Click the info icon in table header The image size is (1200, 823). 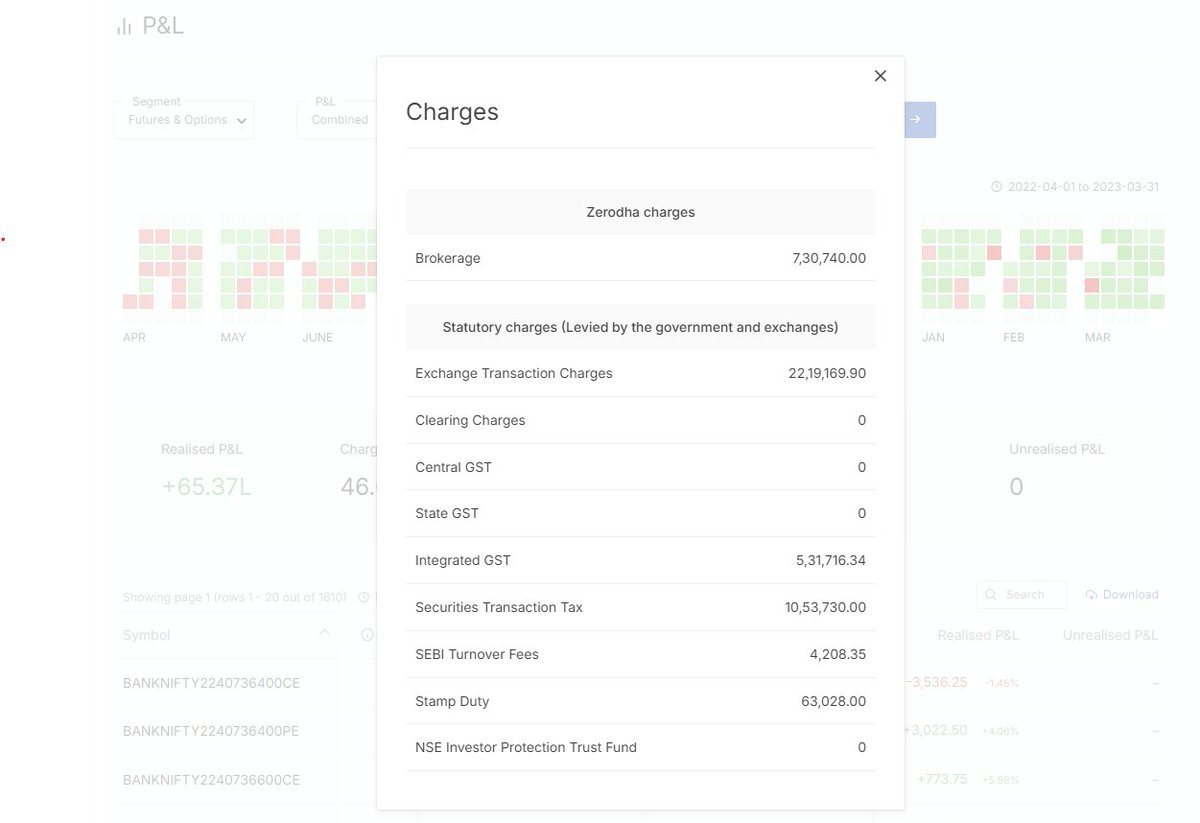click(x=367, y=635)
